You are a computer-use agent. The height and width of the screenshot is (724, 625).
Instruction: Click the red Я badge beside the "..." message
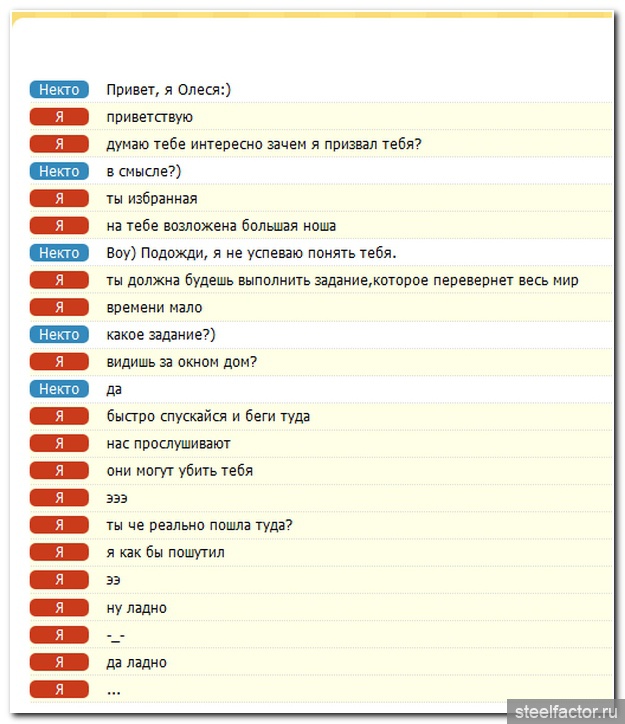coord(59,690)
